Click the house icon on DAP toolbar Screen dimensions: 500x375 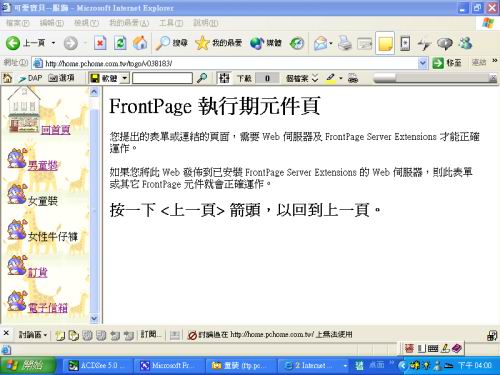[7, 78]
